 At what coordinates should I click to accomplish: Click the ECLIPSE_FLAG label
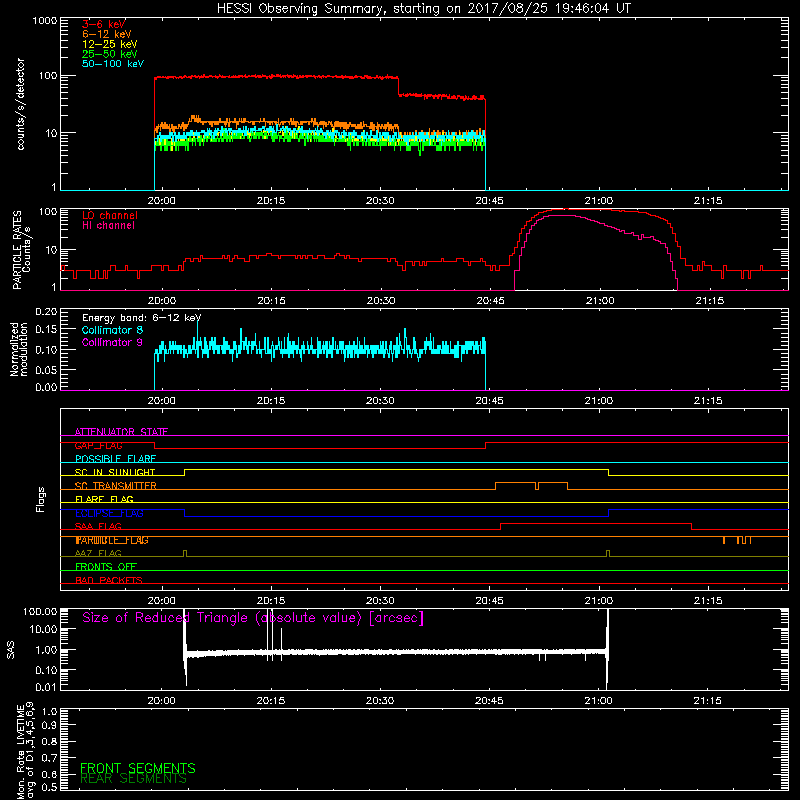coord(109,513)
